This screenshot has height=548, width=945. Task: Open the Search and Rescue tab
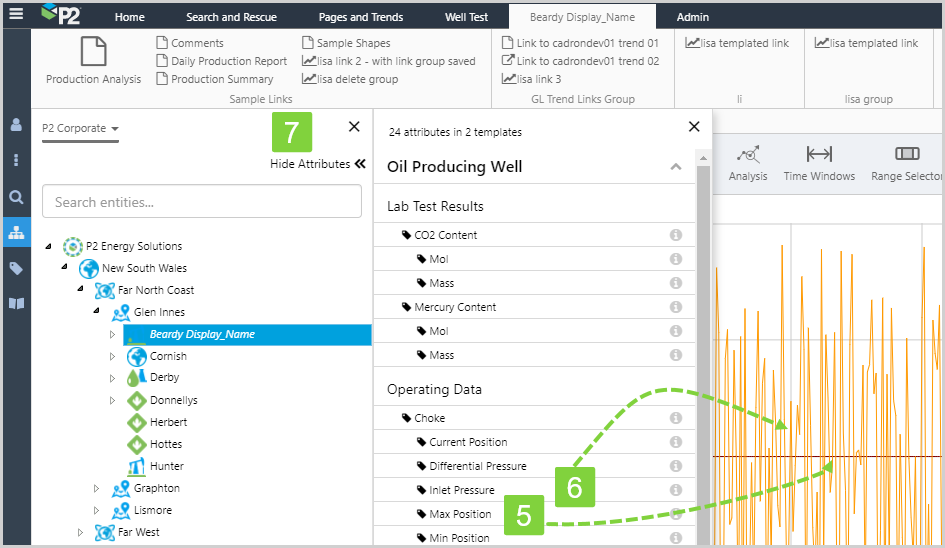(x=231, y=17)
